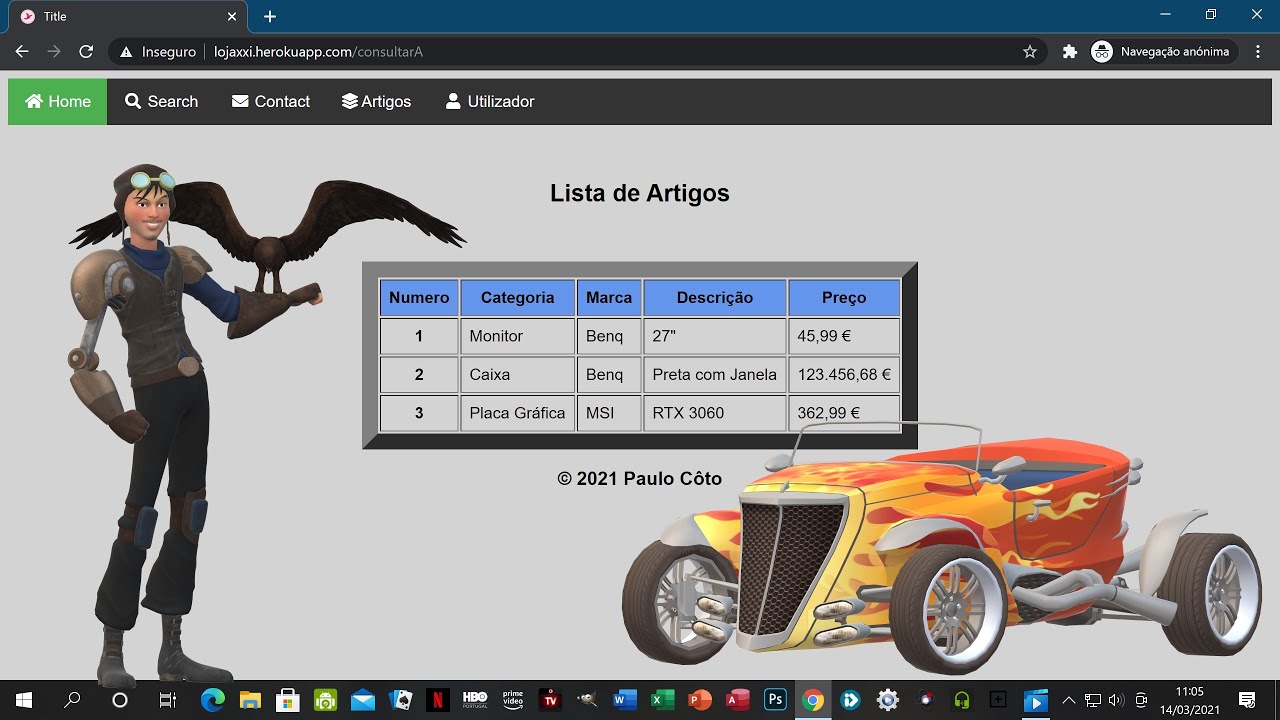The width and height of the screenshot is (1280, 720).
Task: Click the Lista de Artigos heading
Action: (x=640, y=193)
